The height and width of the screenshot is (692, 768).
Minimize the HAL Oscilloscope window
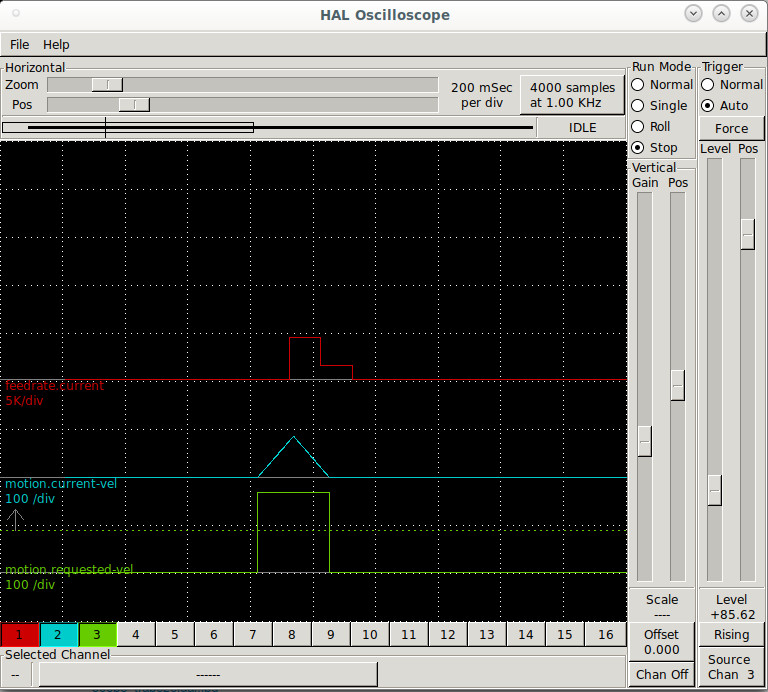(693, 14)
